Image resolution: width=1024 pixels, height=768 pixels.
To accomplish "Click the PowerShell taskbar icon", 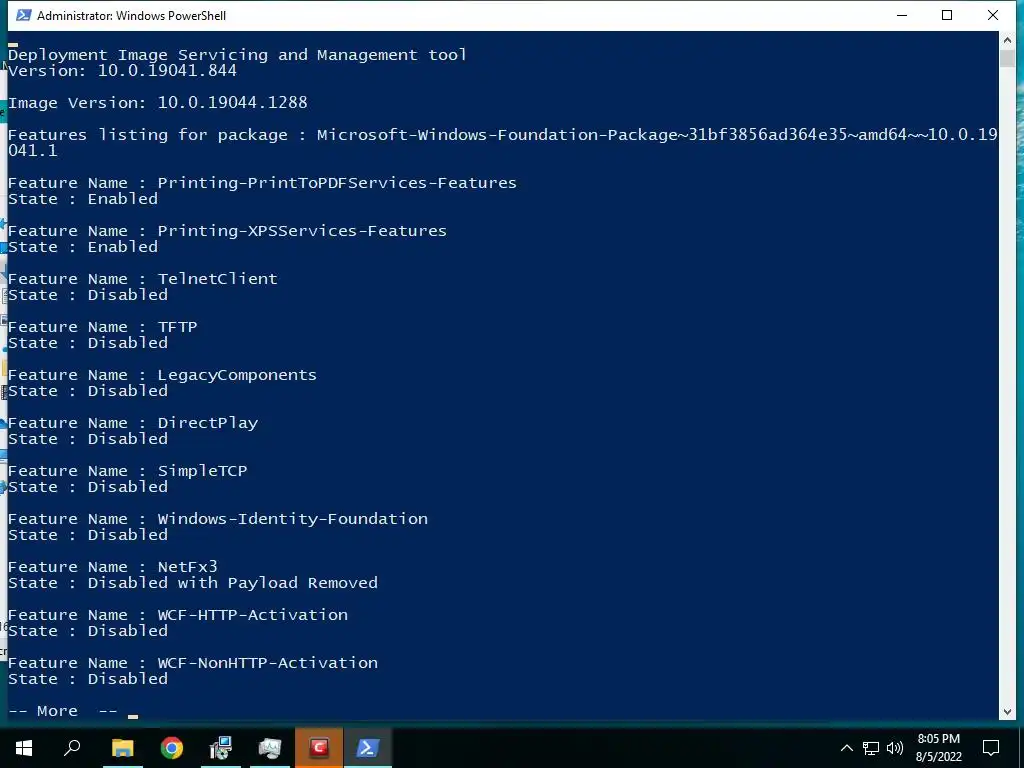I will (x=368, y=748).
